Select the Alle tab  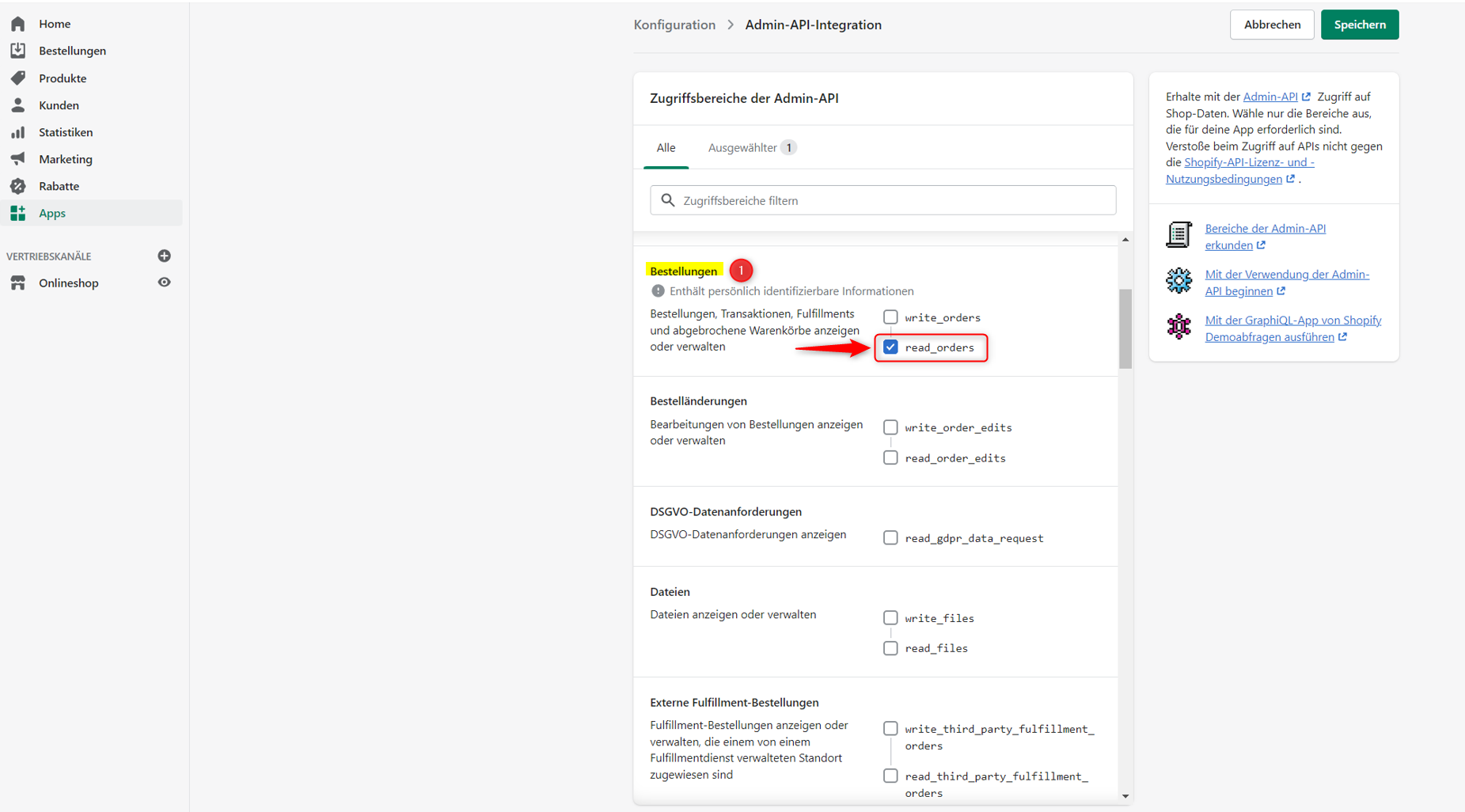click(x=666, y=148)
